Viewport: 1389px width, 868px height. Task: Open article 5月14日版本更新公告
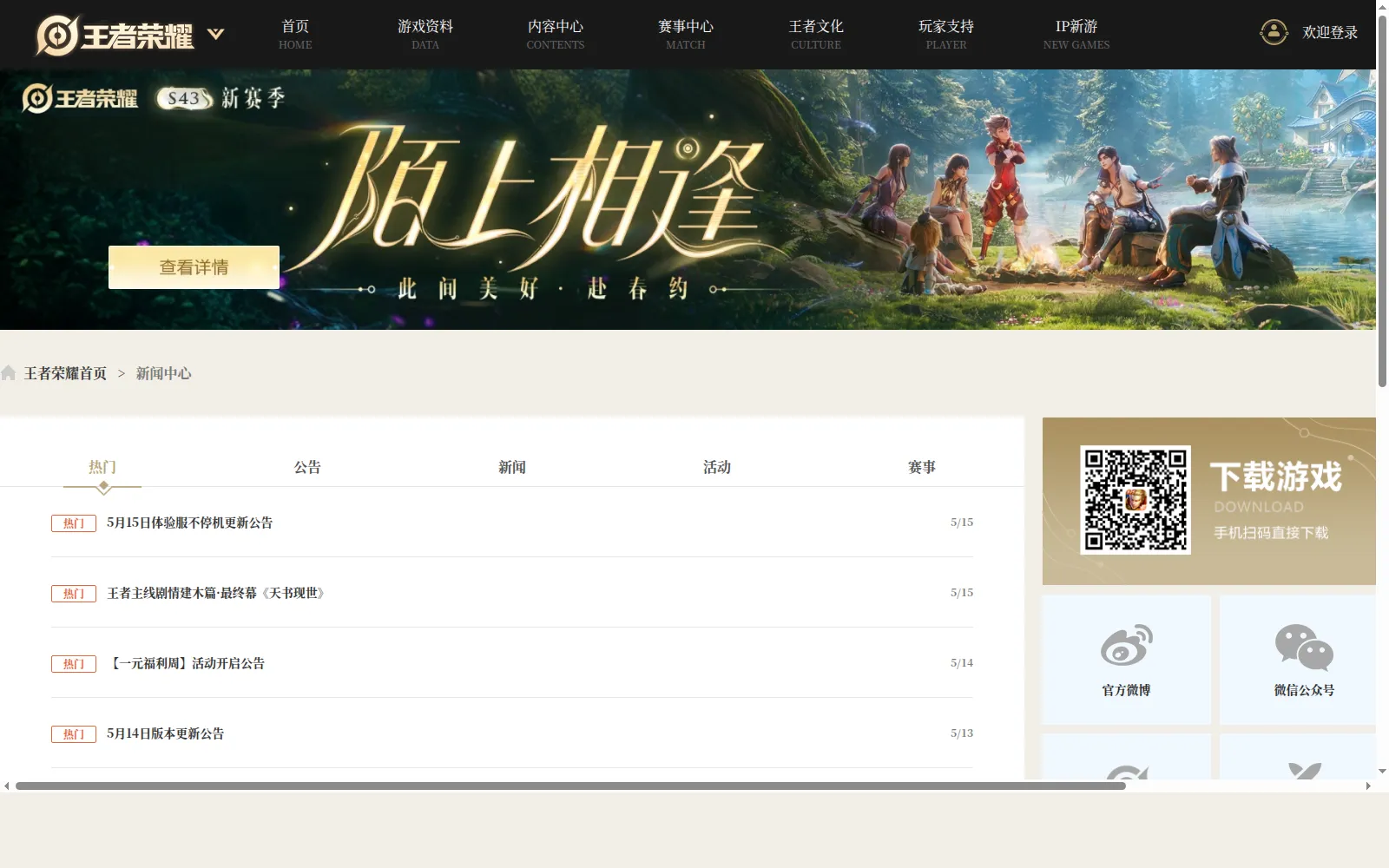click(165, 733)
